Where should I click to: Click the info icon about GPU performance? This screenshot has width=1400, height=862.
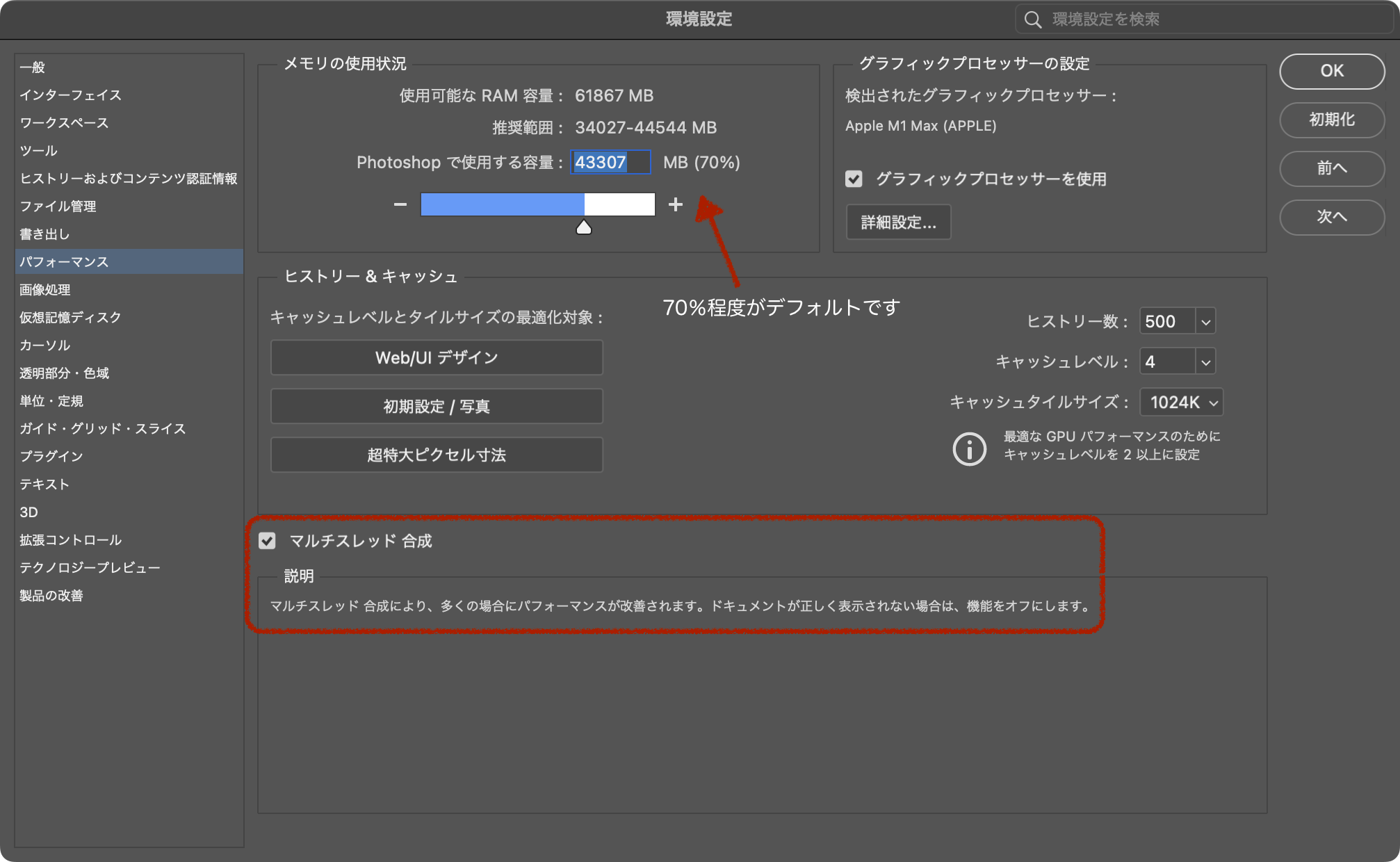970,448
